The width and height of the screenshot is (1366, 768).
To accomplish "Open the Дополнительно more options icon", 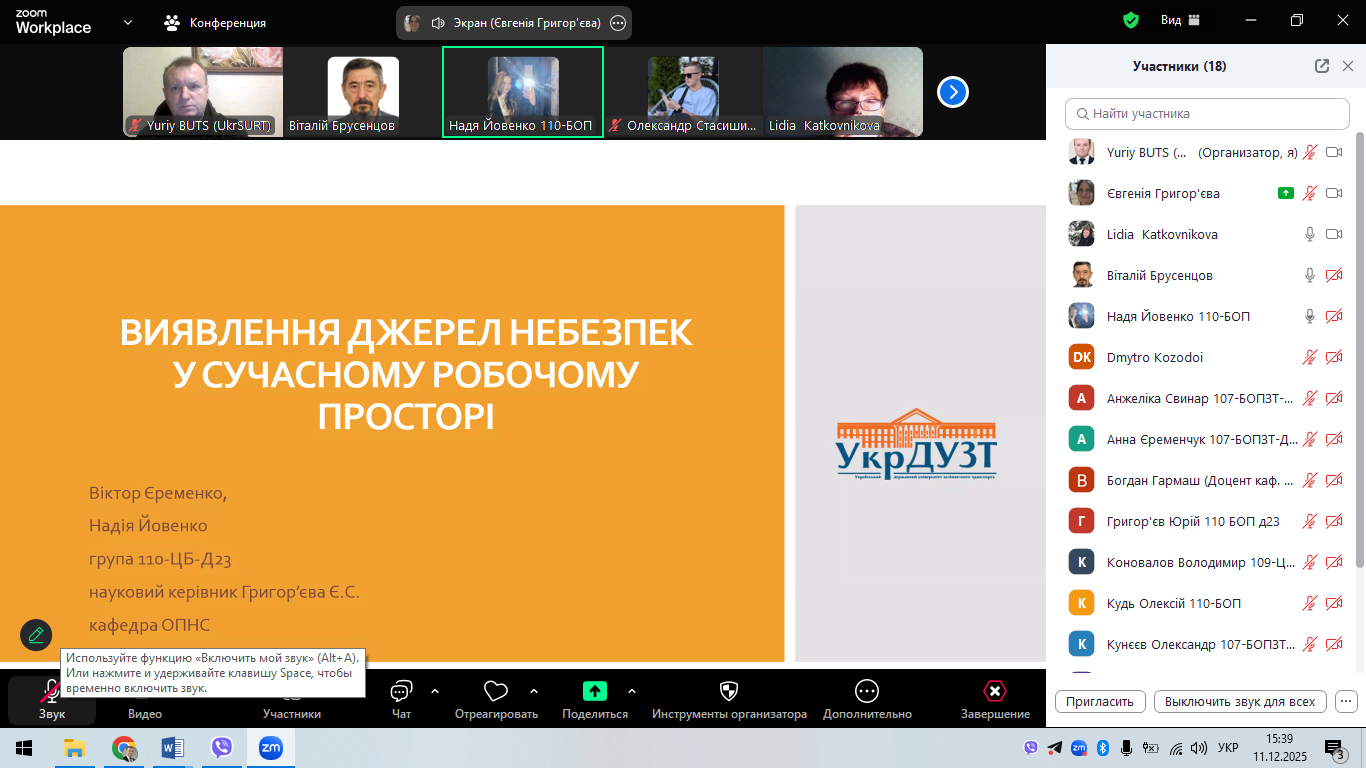I will 867,692.
